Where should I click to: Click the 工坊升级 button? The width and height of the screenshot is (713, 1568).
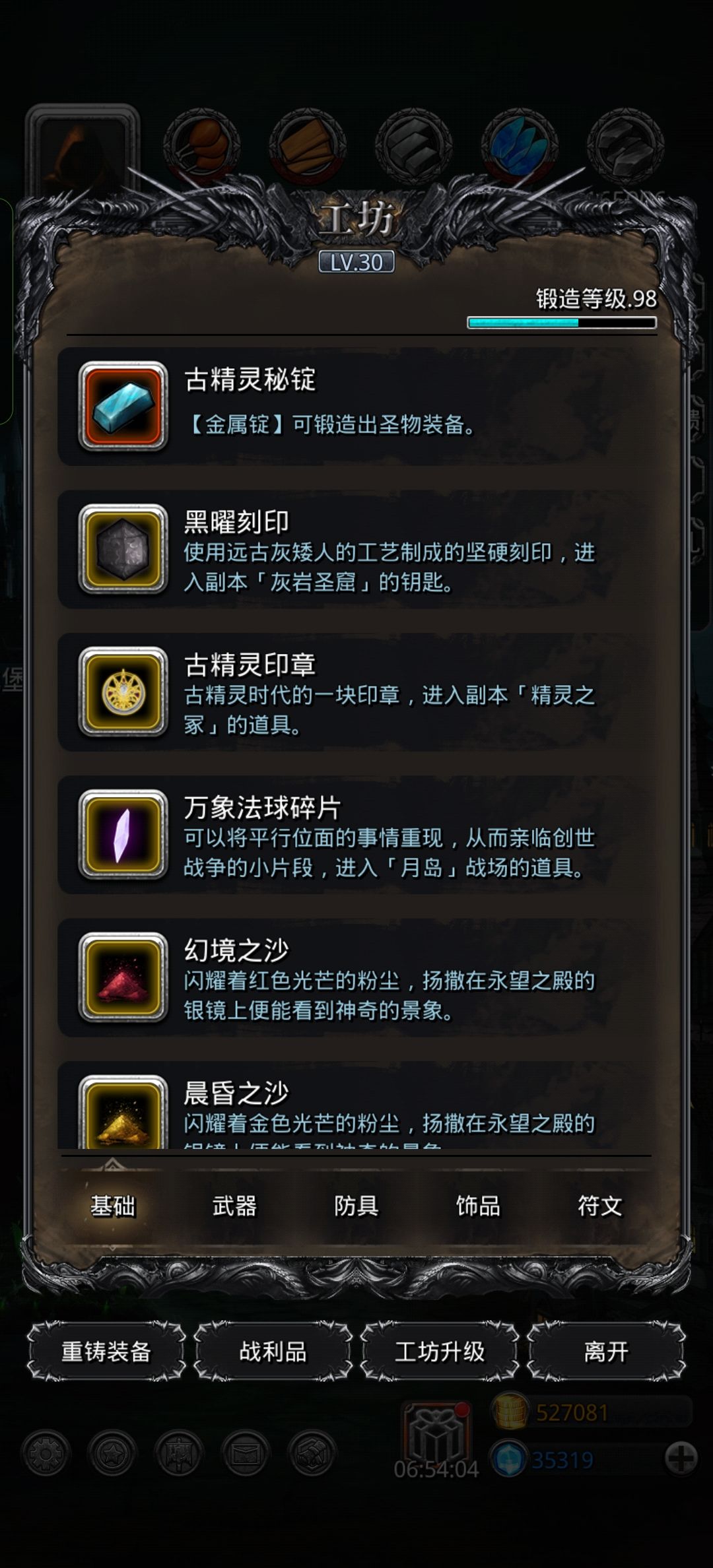(440, 1352)
